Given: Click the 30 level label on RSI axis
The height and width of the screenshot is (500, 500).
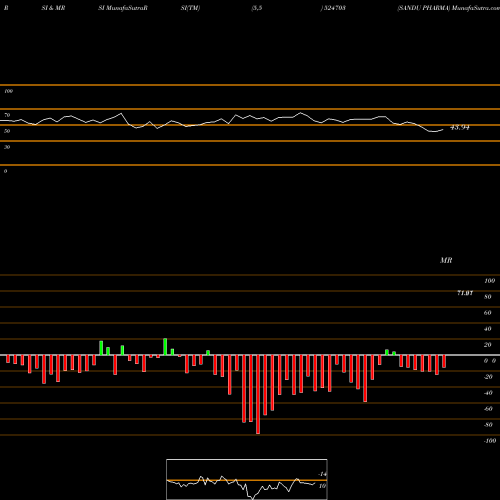Looking at the screenshot, I should click(7, 147).
